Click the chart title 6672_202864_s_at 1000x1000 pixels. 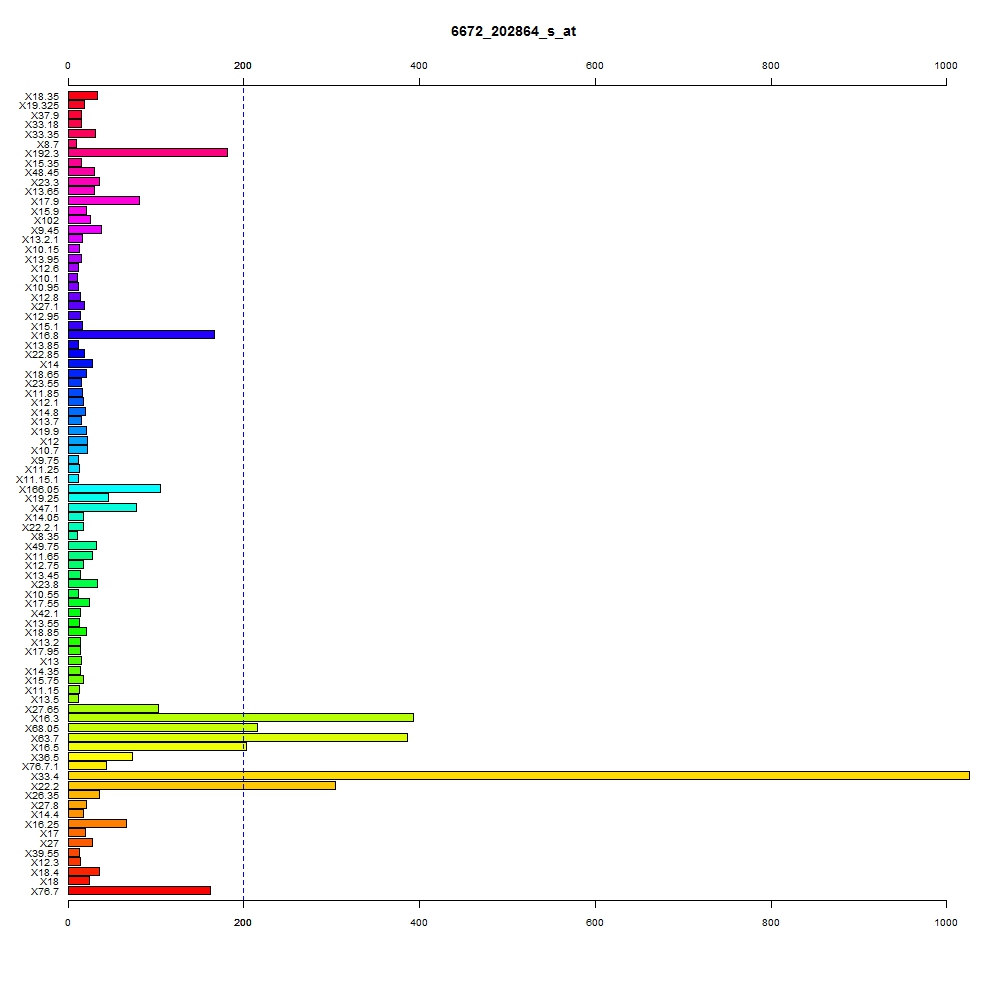[x=513, y=32]
